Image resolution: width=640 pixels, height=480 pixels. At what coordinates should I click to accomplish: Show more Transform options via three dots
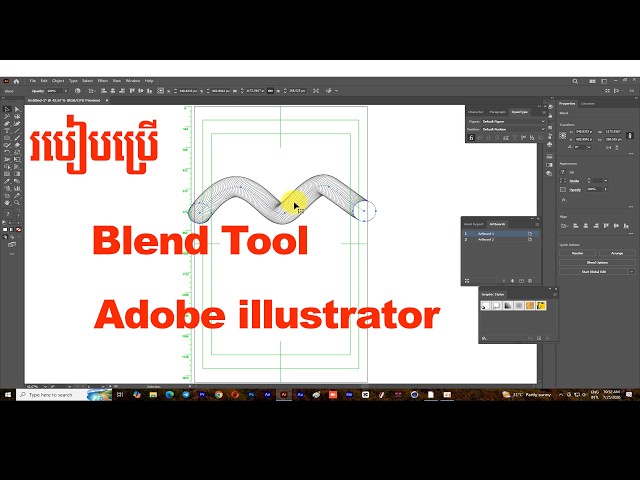[631, 153]
